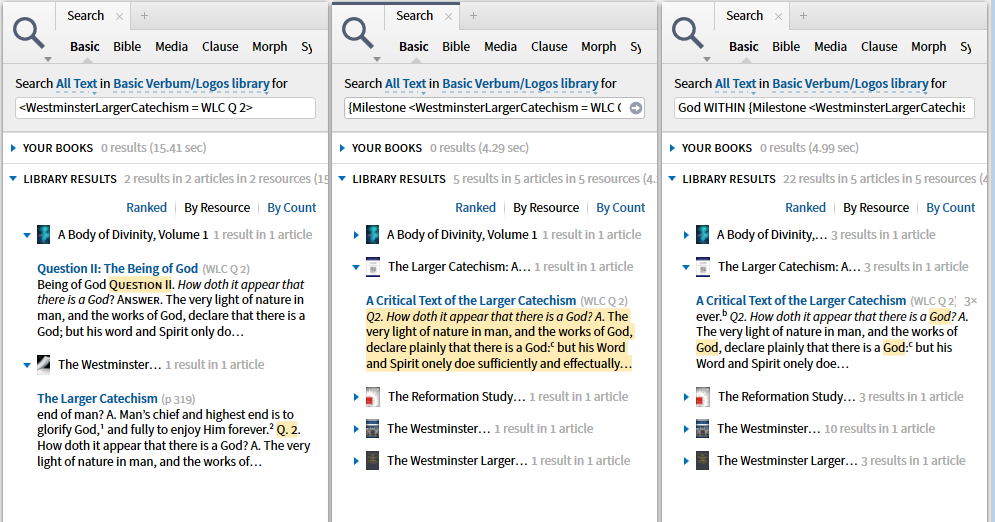Sort left panel results by Ranked
The width and height of the screenshot is (995, 522).
point(147,208)
